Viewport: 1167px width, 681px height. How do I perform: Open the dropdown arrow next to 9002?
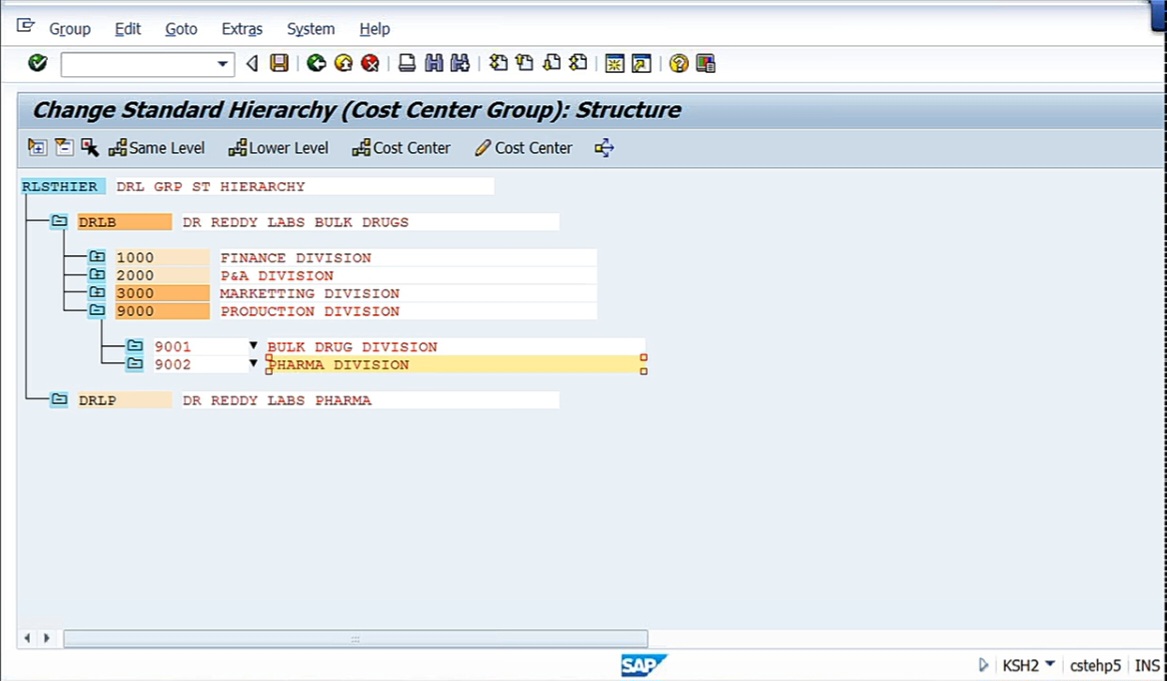253,364
